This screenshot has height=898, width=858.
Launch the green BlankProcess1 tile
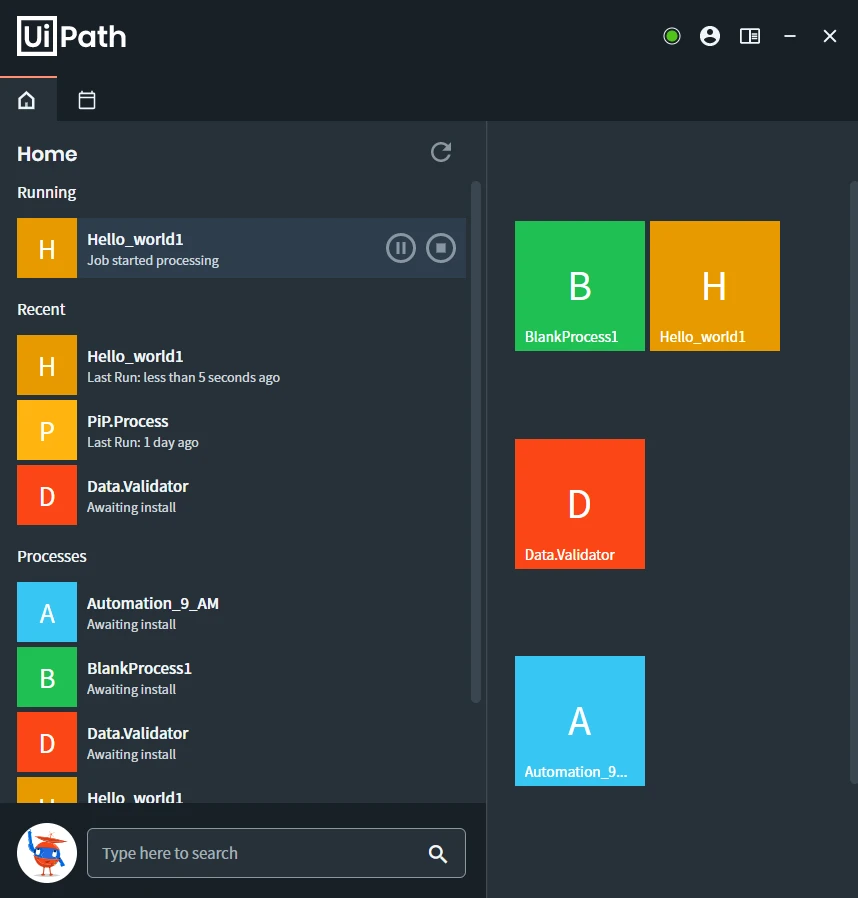pos(580,286)
